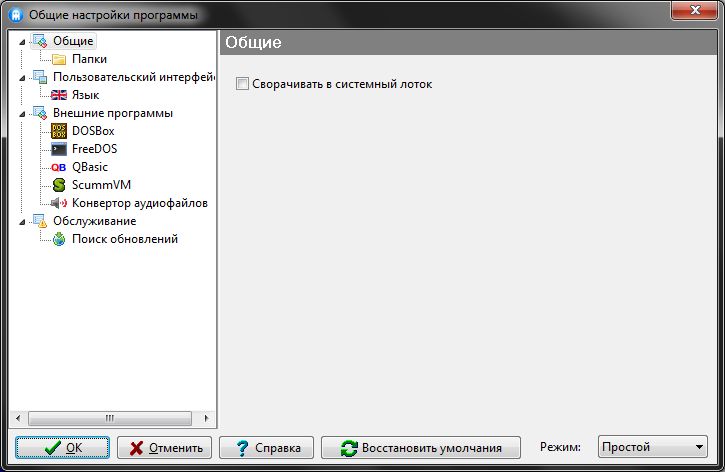This screenshot has width=725, height=472.
Task: Open the ScummVM settings entry
Action: pos(101,185)
